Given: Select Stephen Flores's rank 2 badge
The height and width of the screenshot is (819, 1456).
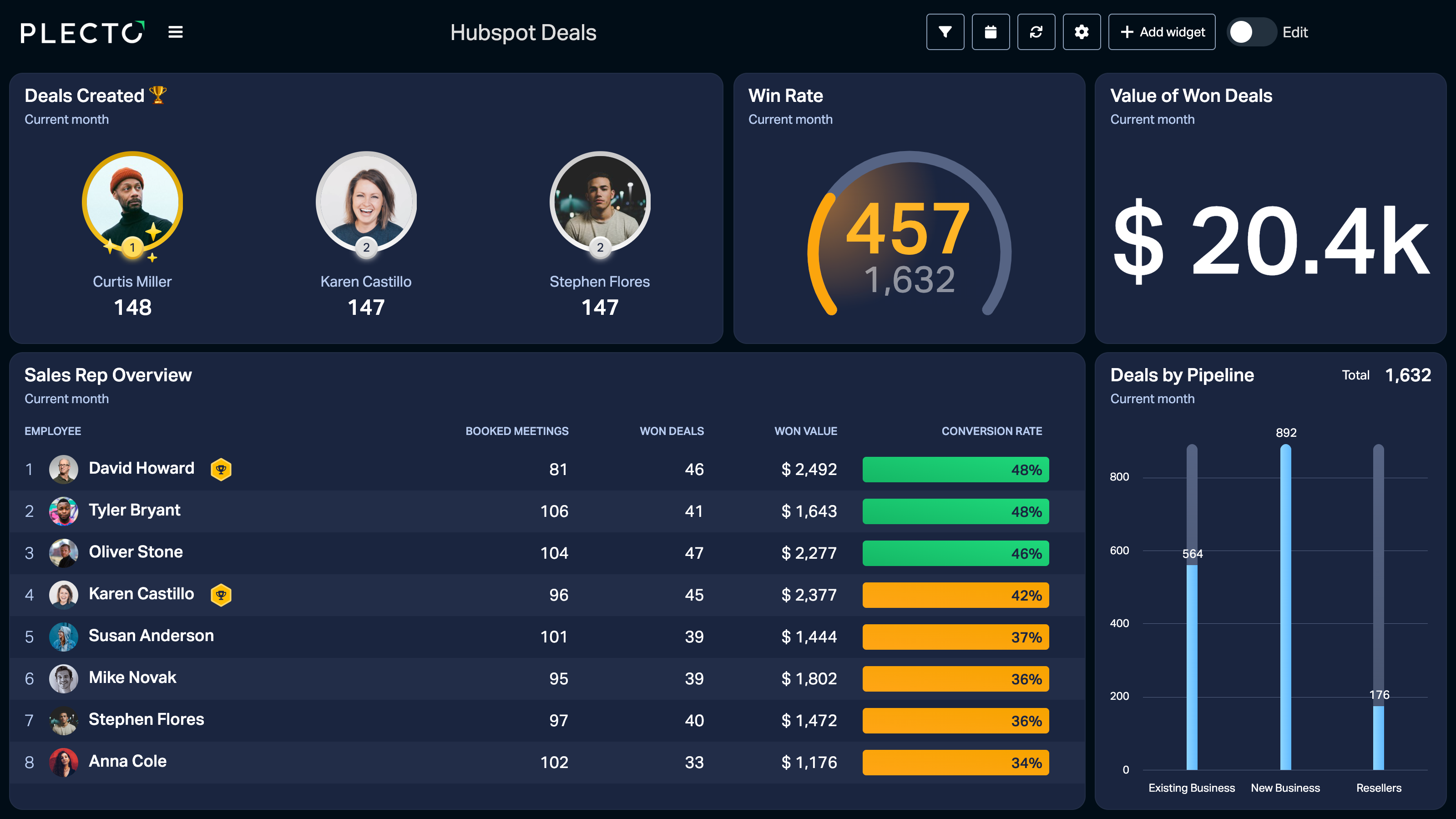Looking at the screenshot, I should [x=600, y=247].
